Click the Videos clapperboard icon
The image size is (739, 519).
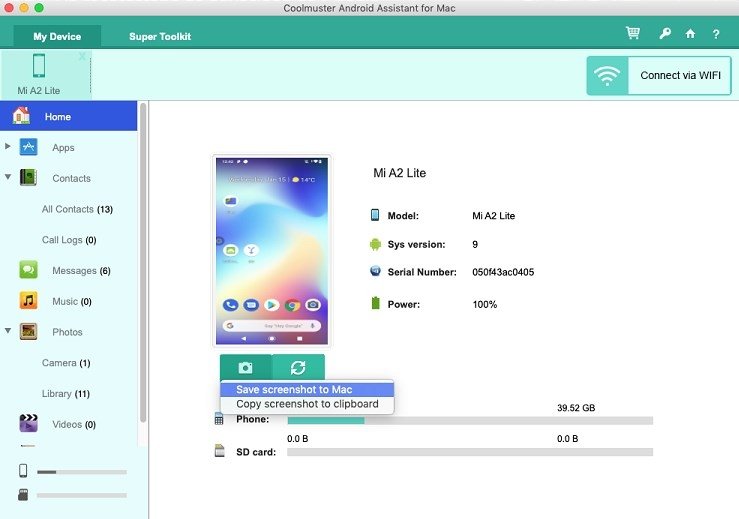pyautogui.click(x=28, y=423)
